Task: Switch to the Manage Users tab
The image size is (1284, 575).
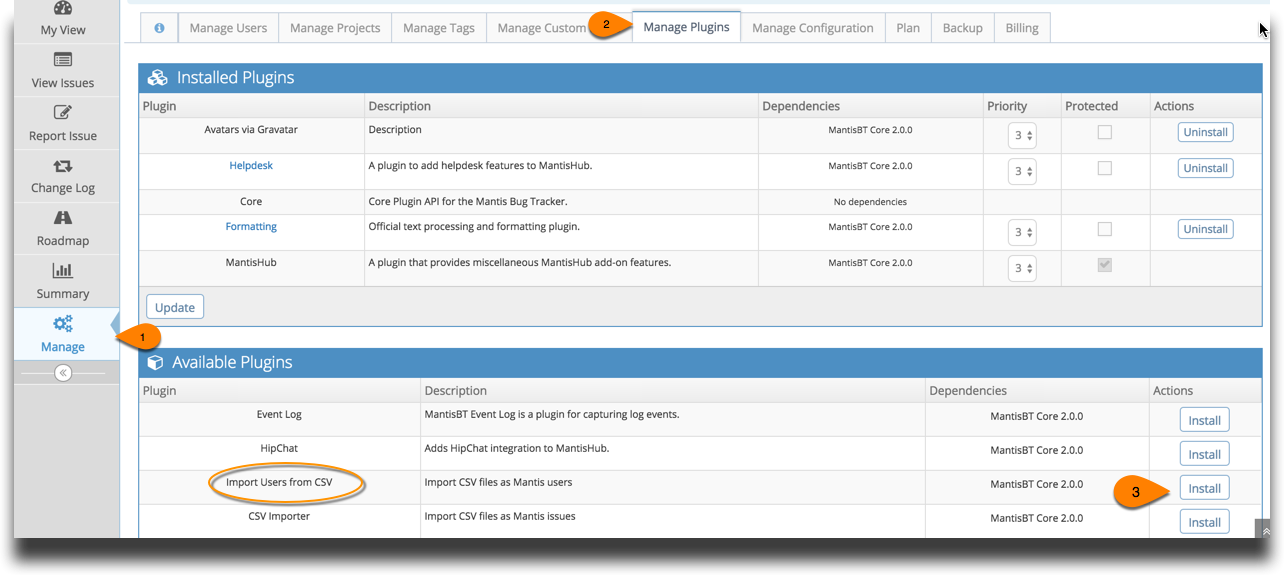Action: coord(228,28)
